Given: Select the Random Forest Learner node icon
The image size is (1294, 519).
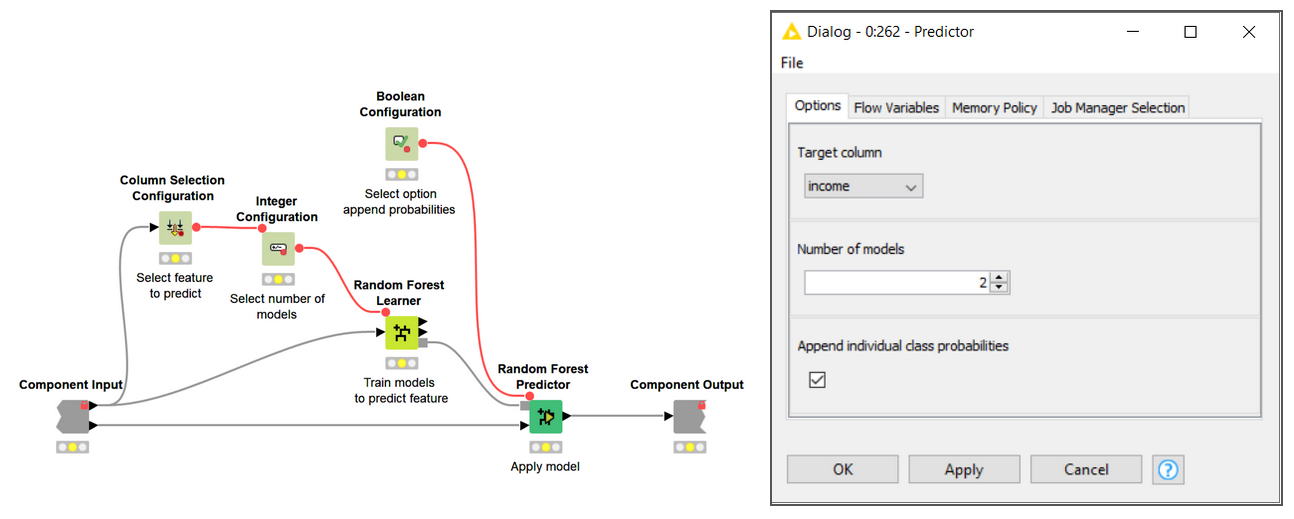Looking at the screenshot, I should pos(401,332).
